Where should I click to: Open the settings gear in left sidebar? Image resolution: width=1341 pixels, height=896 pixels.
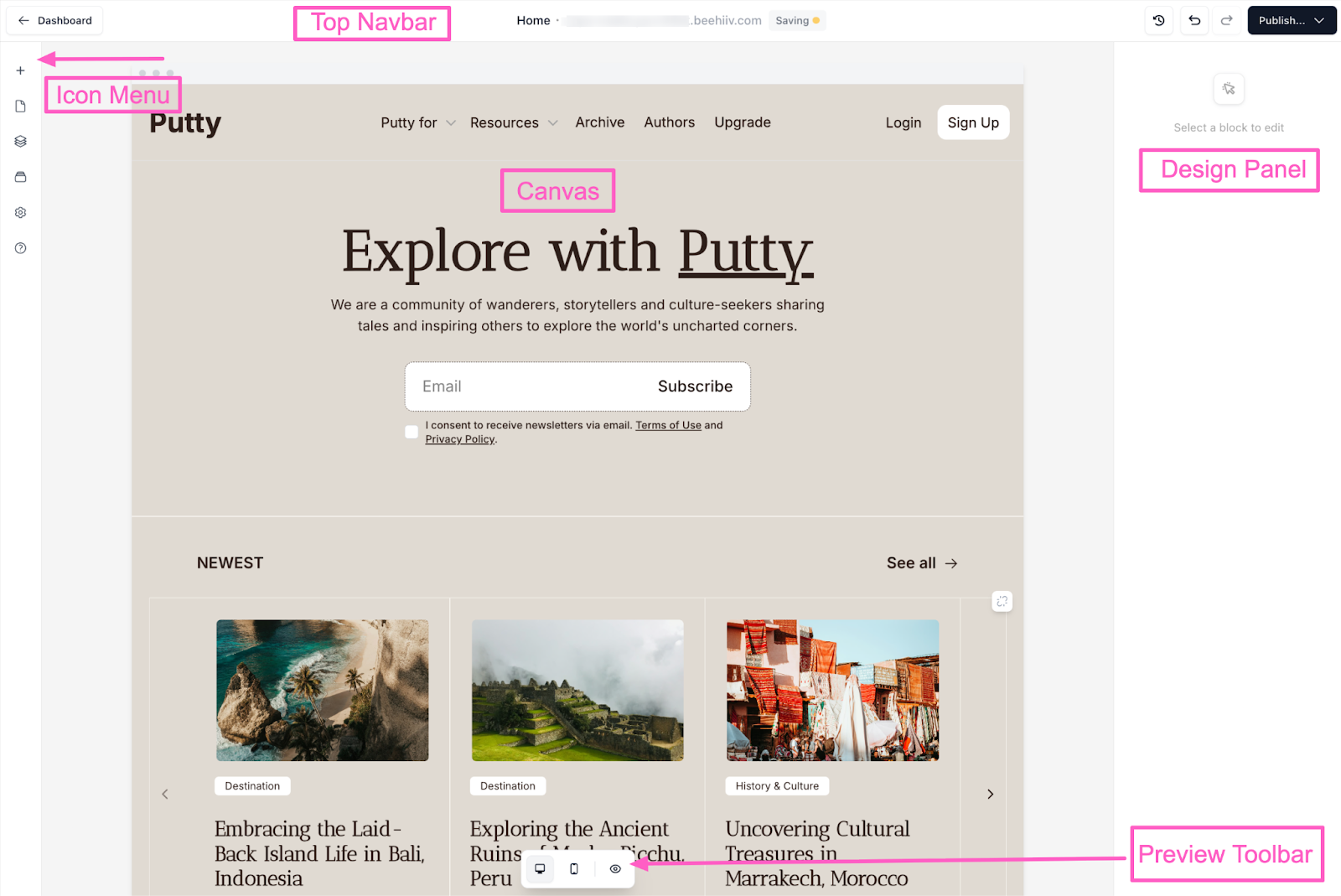[20, 213]
